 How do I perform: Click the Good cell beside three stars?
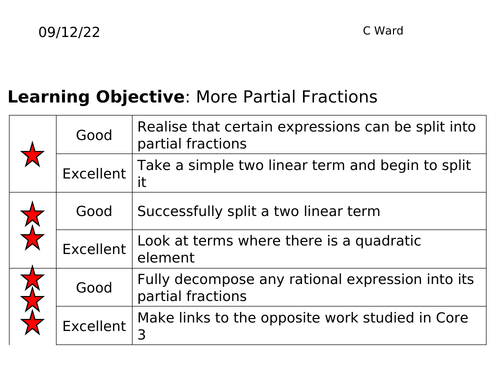94,287
